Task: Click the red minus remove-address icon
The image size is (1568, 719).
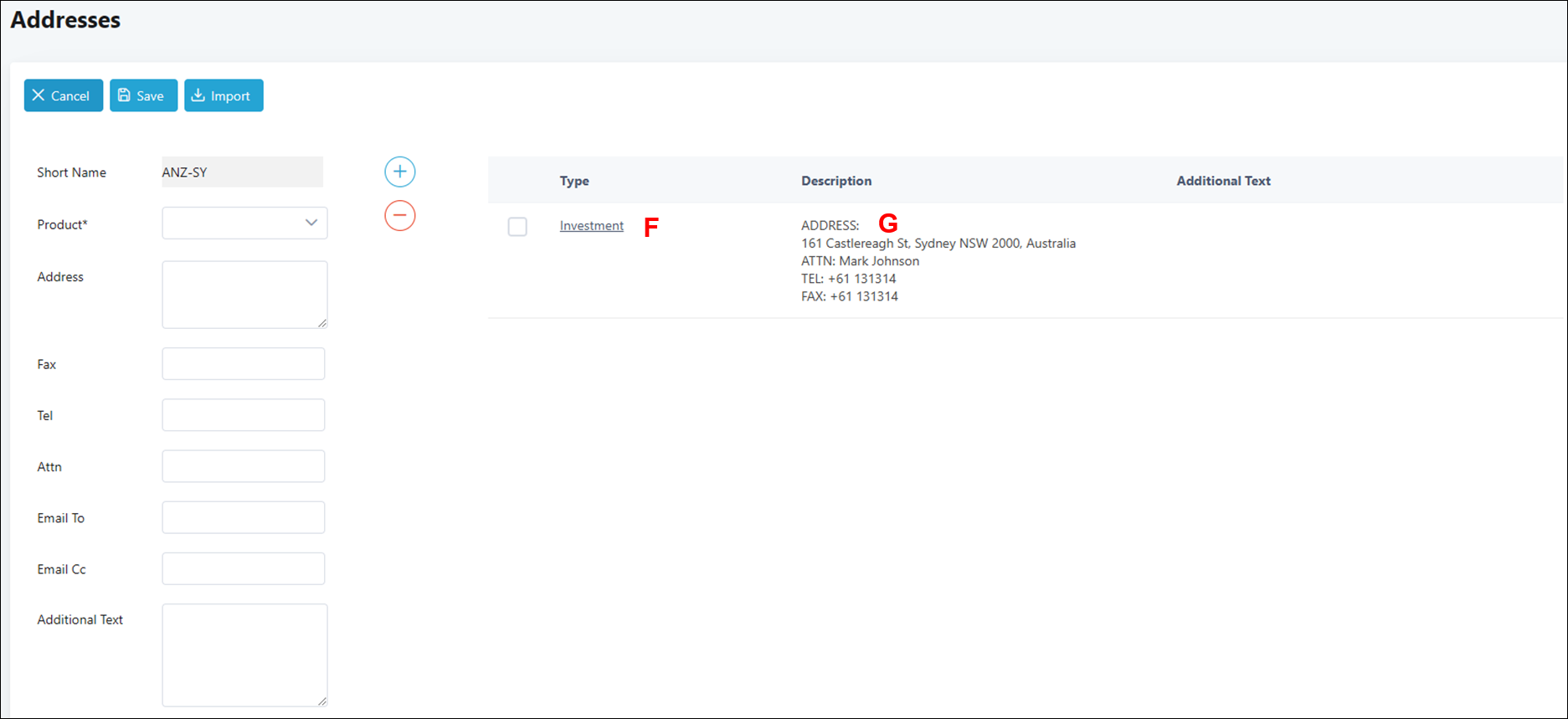Action: click(399, 216)
